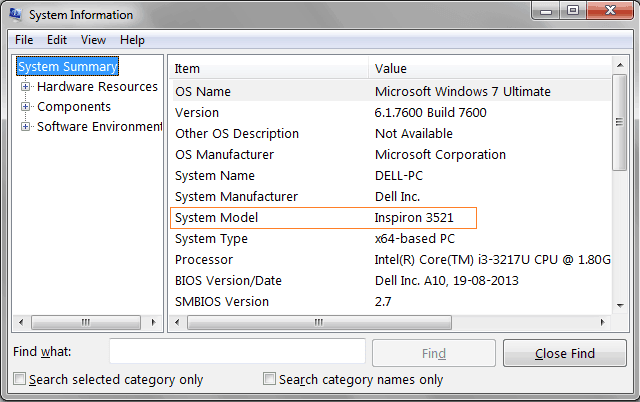Enable Search selected category only checkbox
The width and height of the screenshot is (640, 402).
click(x=19, y=379)
